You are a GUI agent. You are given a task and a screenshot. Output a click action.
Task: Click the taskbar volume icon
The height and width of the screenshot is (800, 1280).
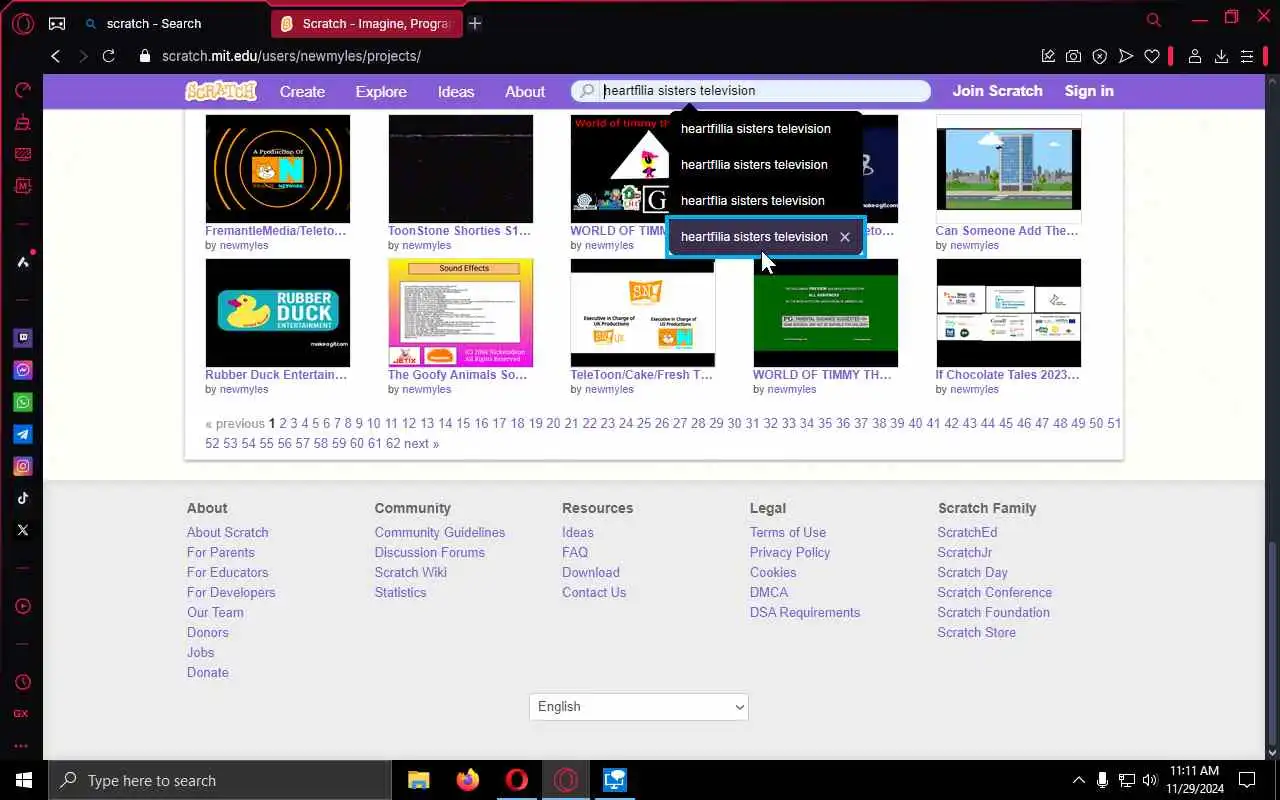pos(1149,780)
